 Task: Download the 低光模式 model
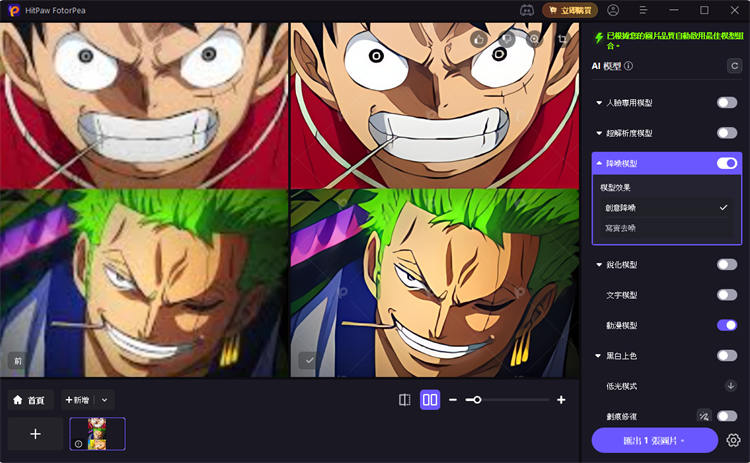730,386
